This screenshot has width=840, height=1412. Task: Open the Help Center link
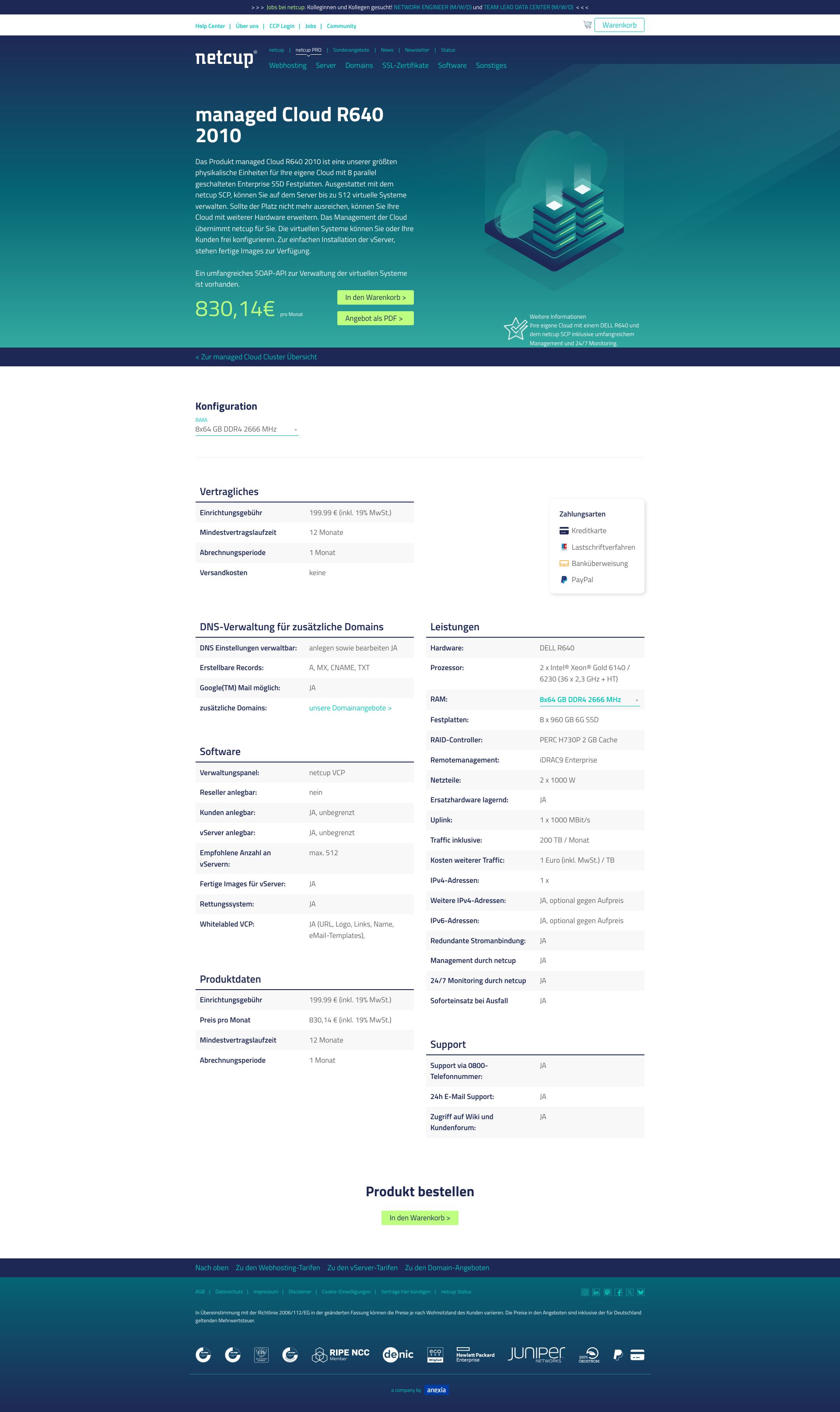point(210,26)
